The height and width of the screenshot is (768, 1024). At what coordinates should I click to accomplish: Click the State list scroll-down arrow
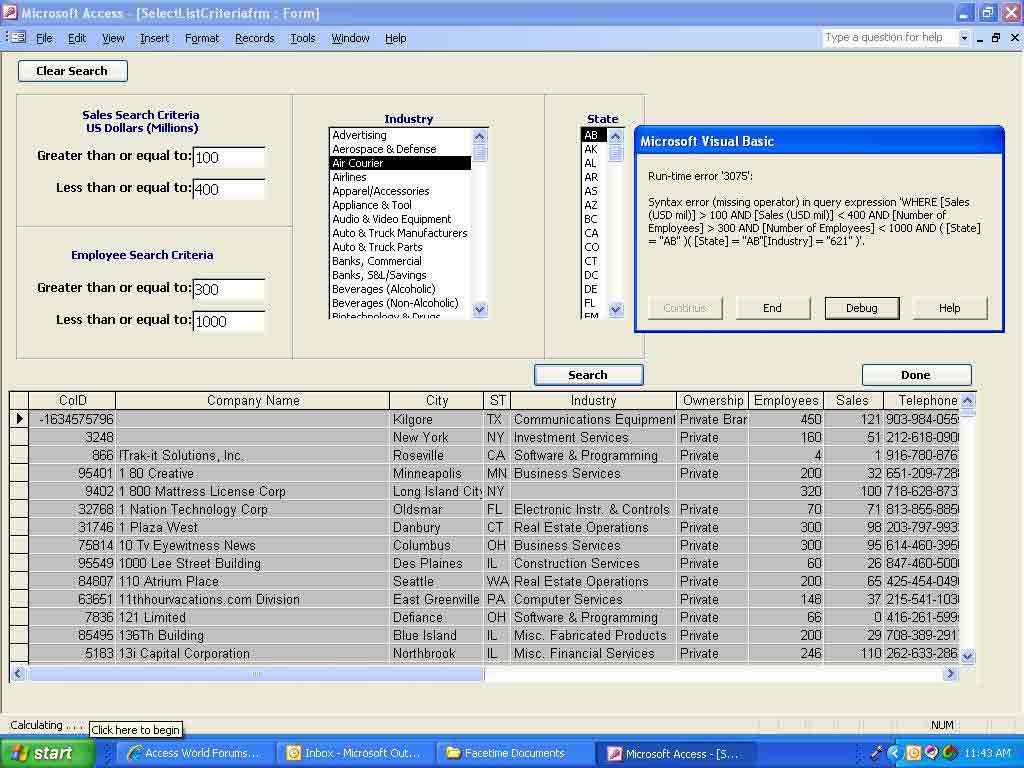(615, 310)
